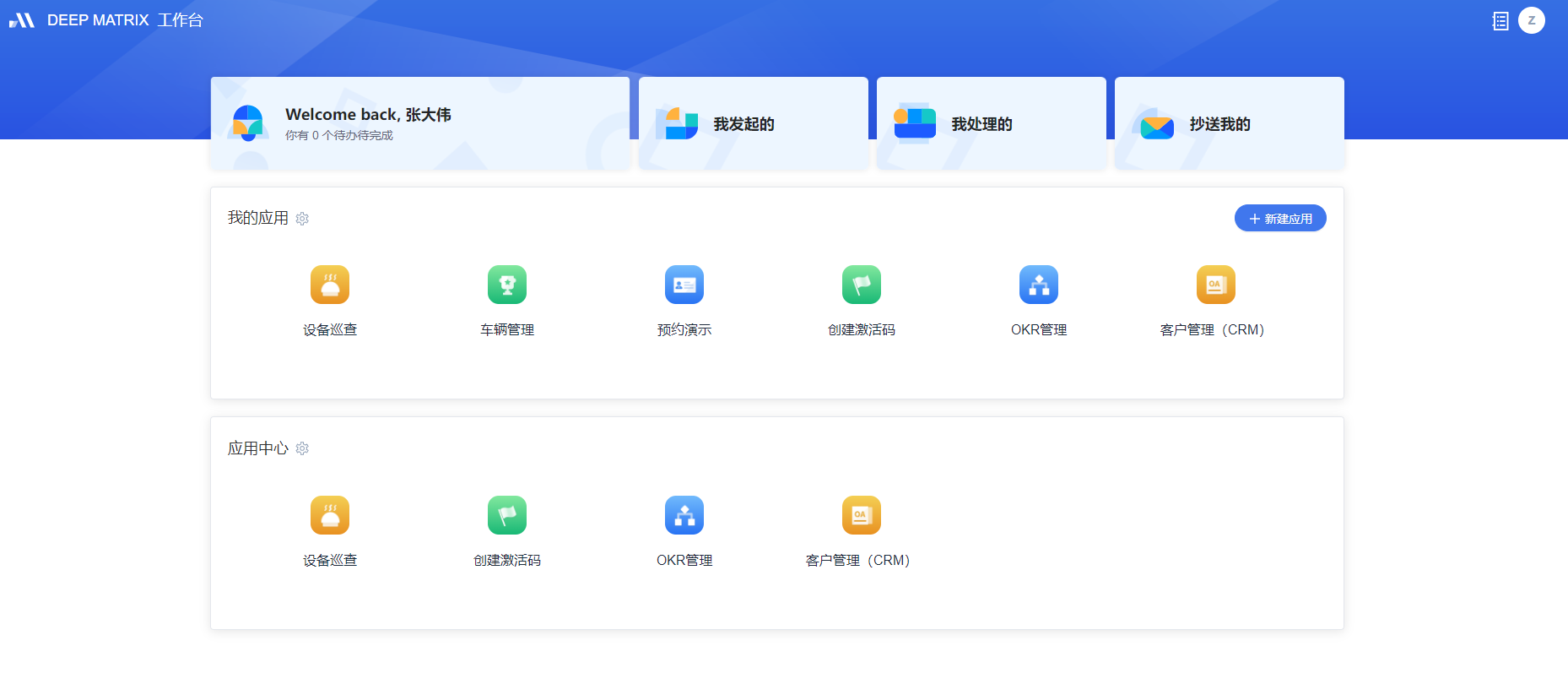
Task: Click the 你有 0 个待办待完成 text
Action: [339, 135]
